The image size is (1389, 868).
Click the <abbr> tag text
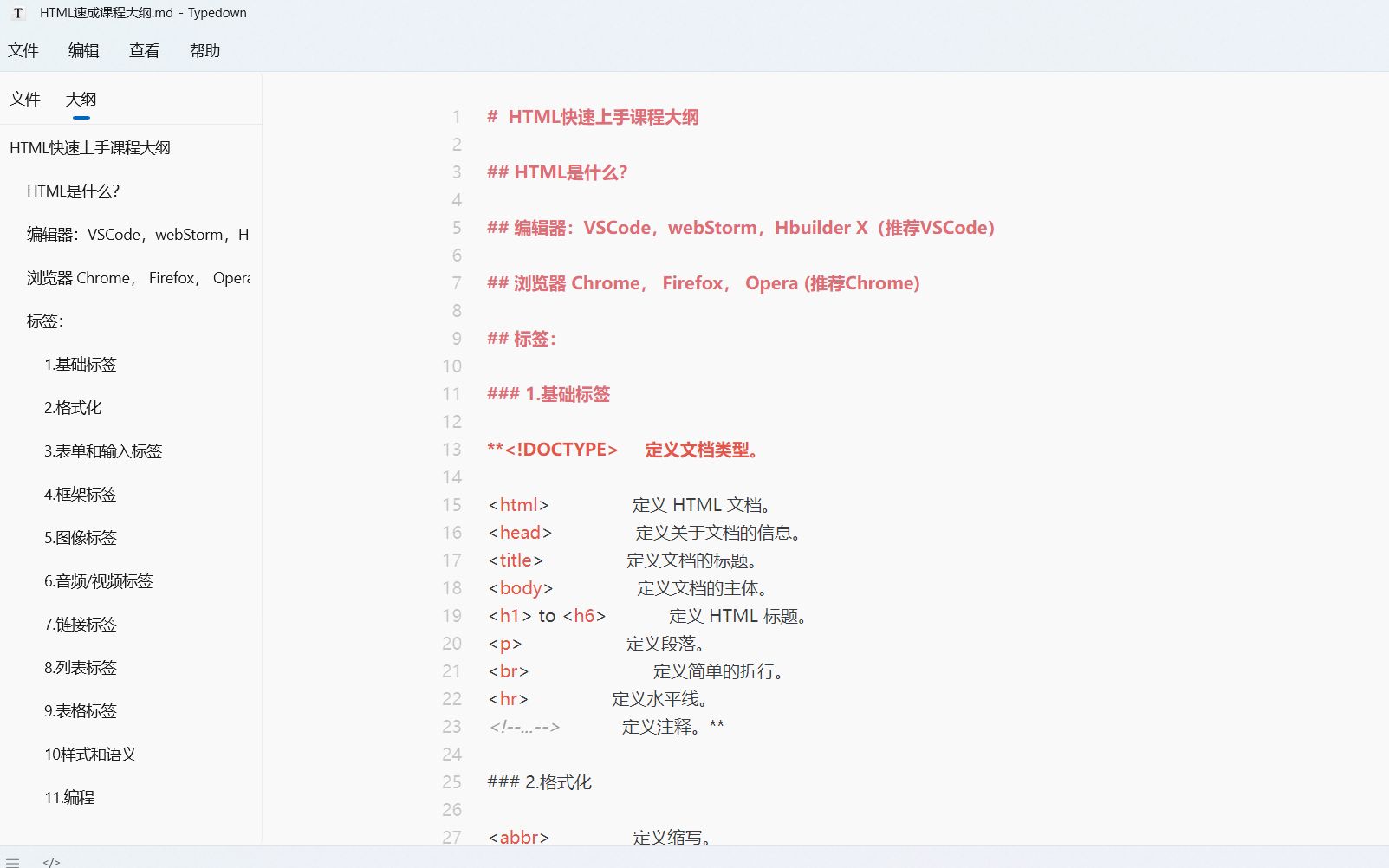click(518, 838)
